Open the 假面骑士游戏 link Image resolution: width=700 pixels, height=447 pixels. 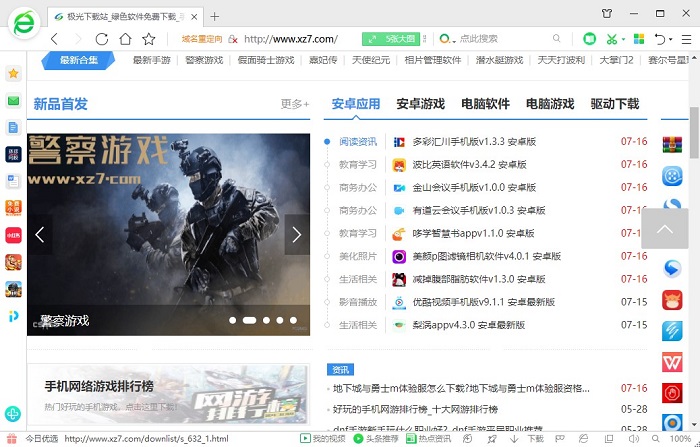266,60
